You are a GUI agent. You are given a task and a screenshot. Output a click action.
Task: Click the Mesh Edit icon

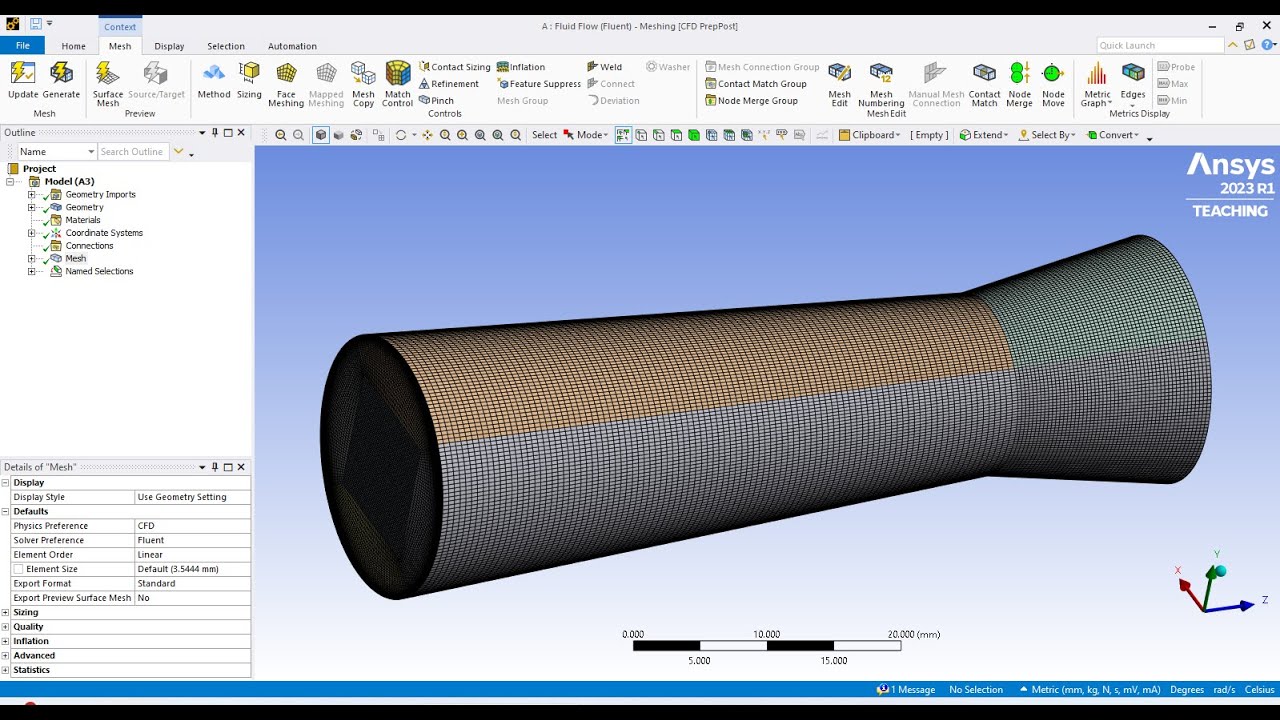click(x=840, y=84)
